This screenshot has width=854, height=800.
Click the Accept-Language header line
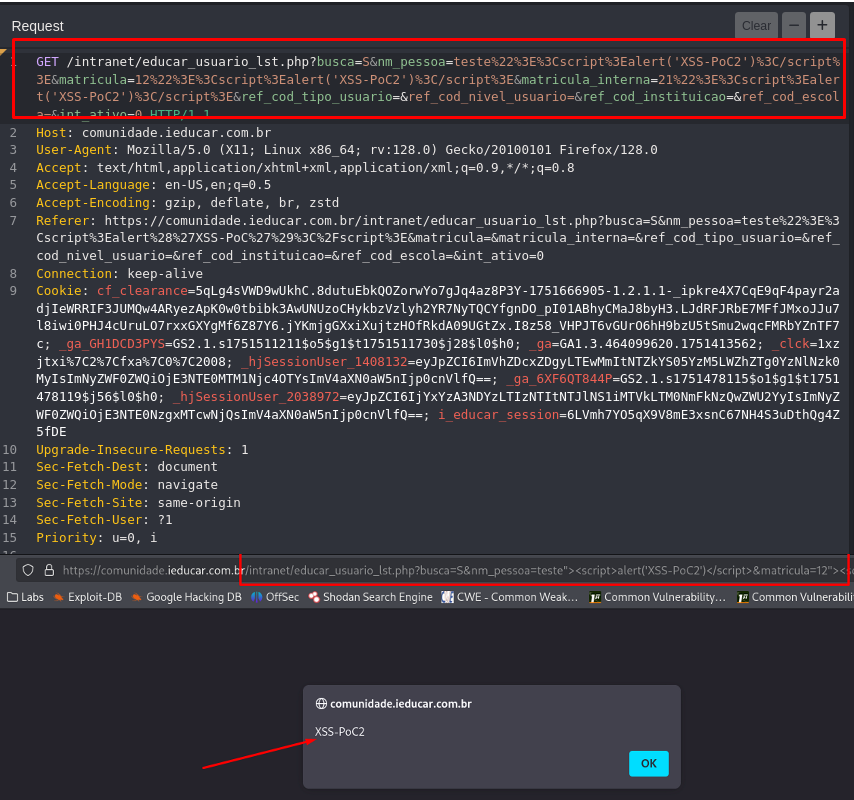click(x=154, y=185)
